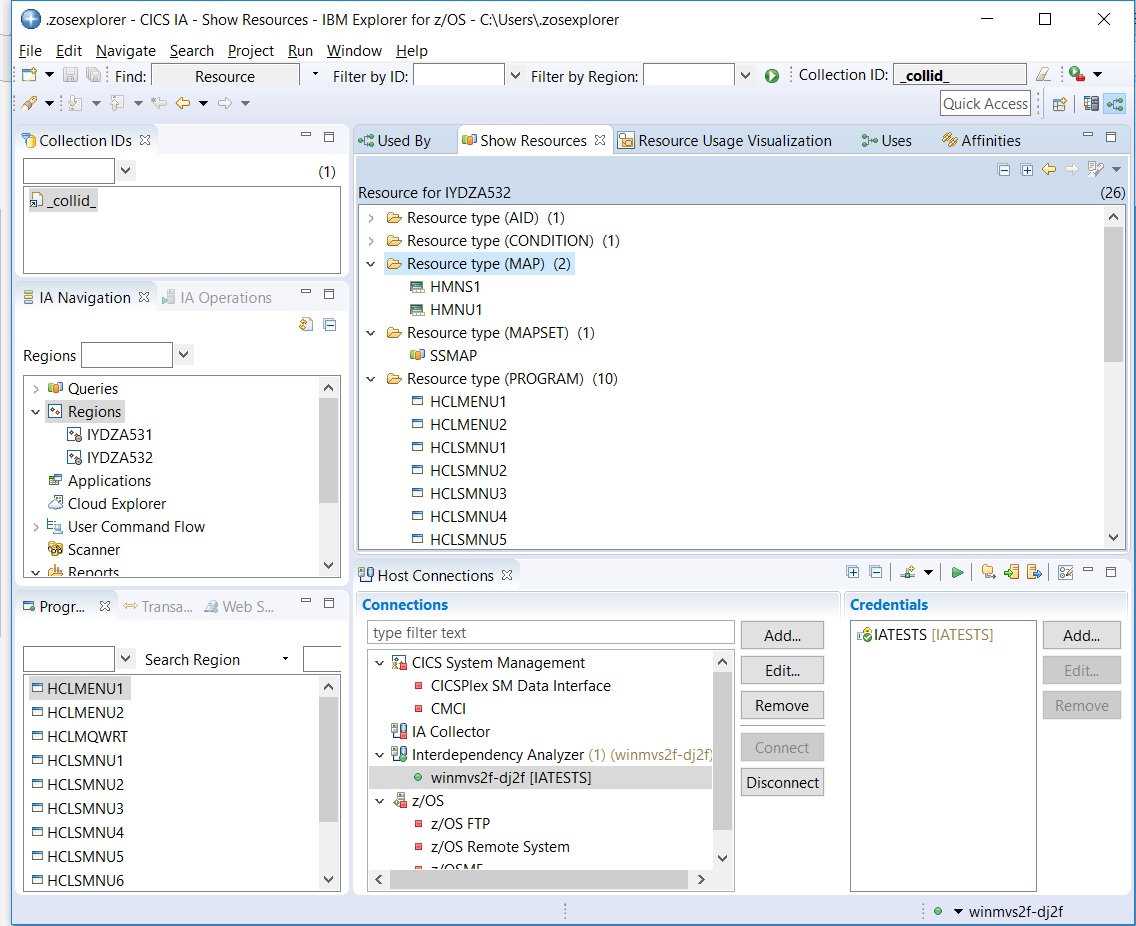Select the HCLMQWRT program in the list

(x=80, y=736)
